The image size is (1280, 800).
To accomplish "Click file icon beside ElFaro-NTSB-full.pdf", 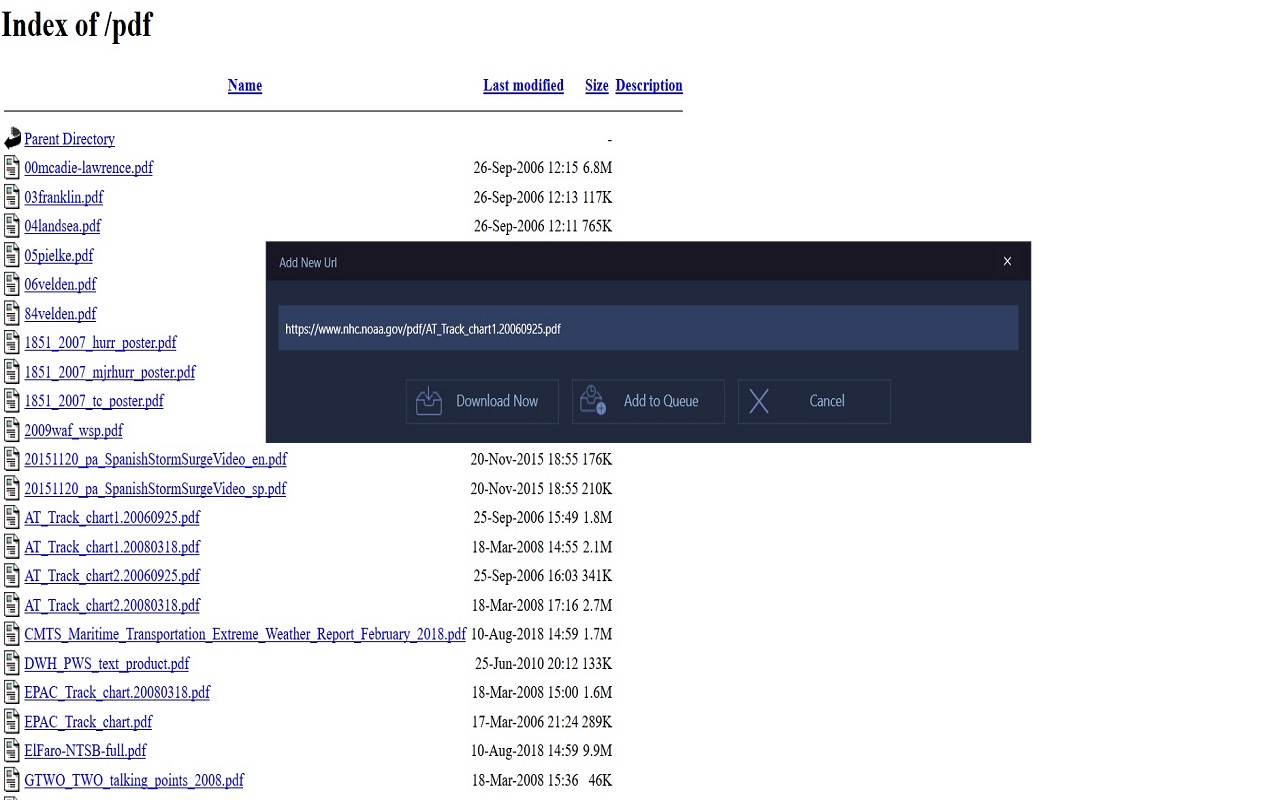I will click(x=12, y=751).
